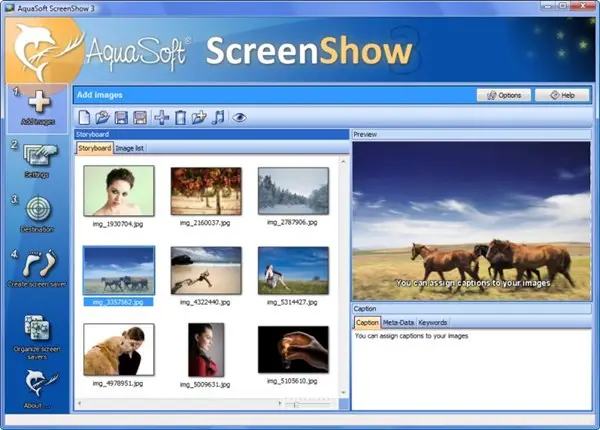The image size is (600, 430).
Task: Select thumbnail img_2160037.jpg autumn trees
Action: 206,191
